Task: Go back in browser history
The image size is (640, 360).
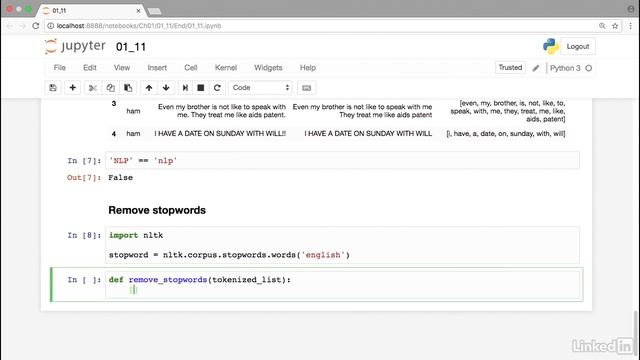Action: 10,26
